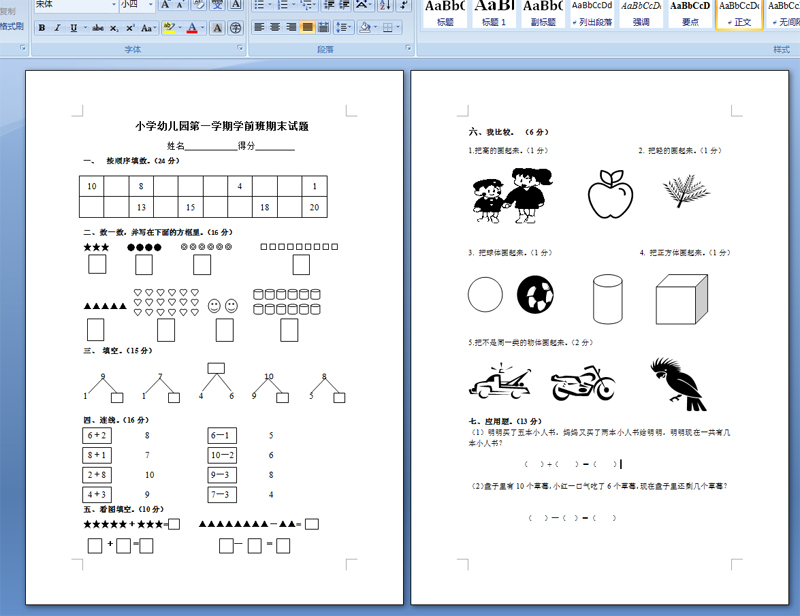Apply the 标题 1 style
Viewport: 800px width, 616px height.
[x=494, y=14]
